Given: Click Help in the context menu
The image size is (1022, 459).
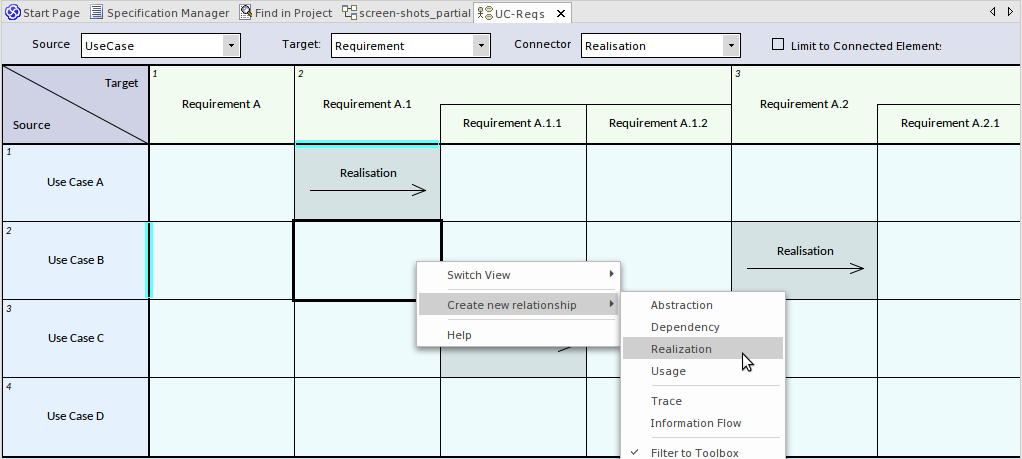Looking at the screenshot, I should tap(459, 335).
